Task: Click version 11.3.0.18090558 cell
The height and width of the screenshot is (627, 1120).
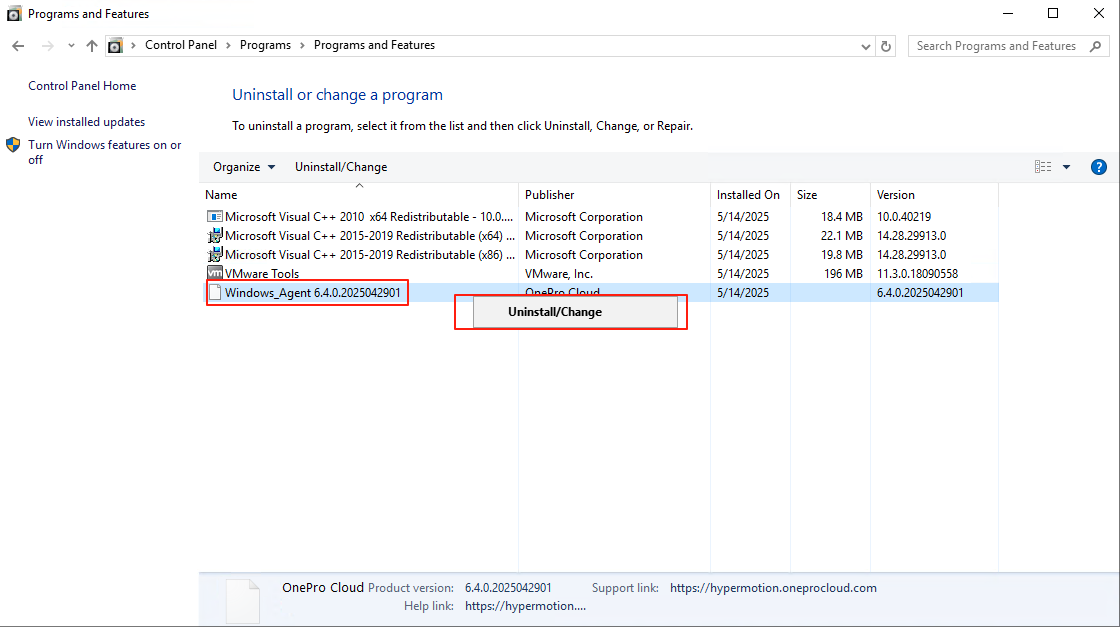Action: point(917,274)
